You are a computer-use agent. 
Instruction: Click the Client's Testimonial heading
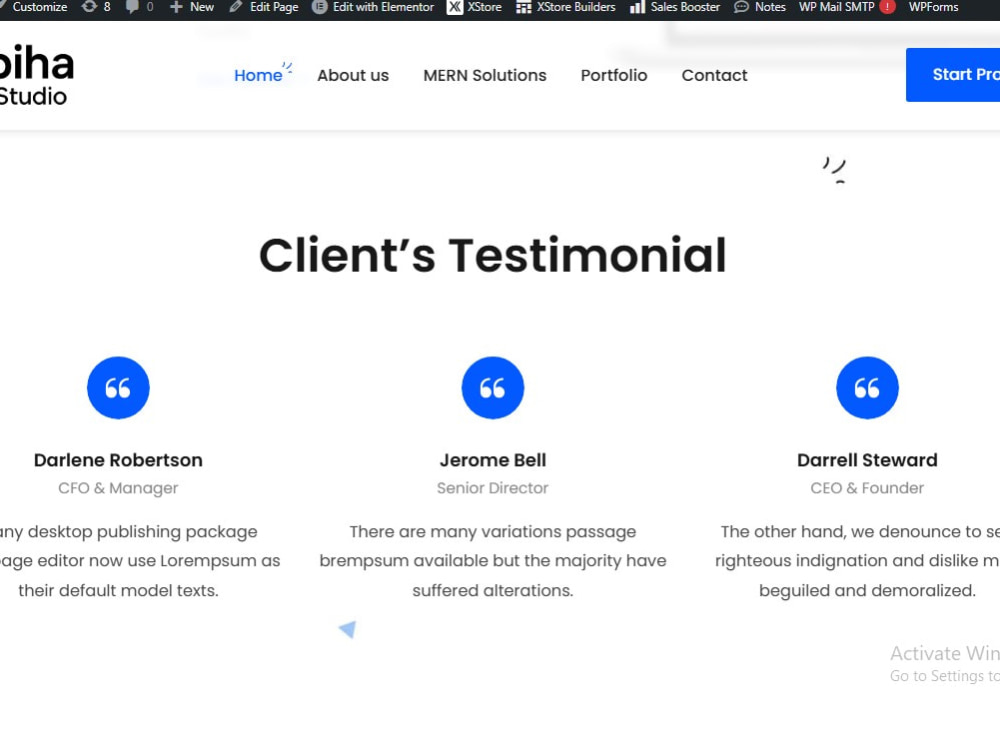click(492, 255)
